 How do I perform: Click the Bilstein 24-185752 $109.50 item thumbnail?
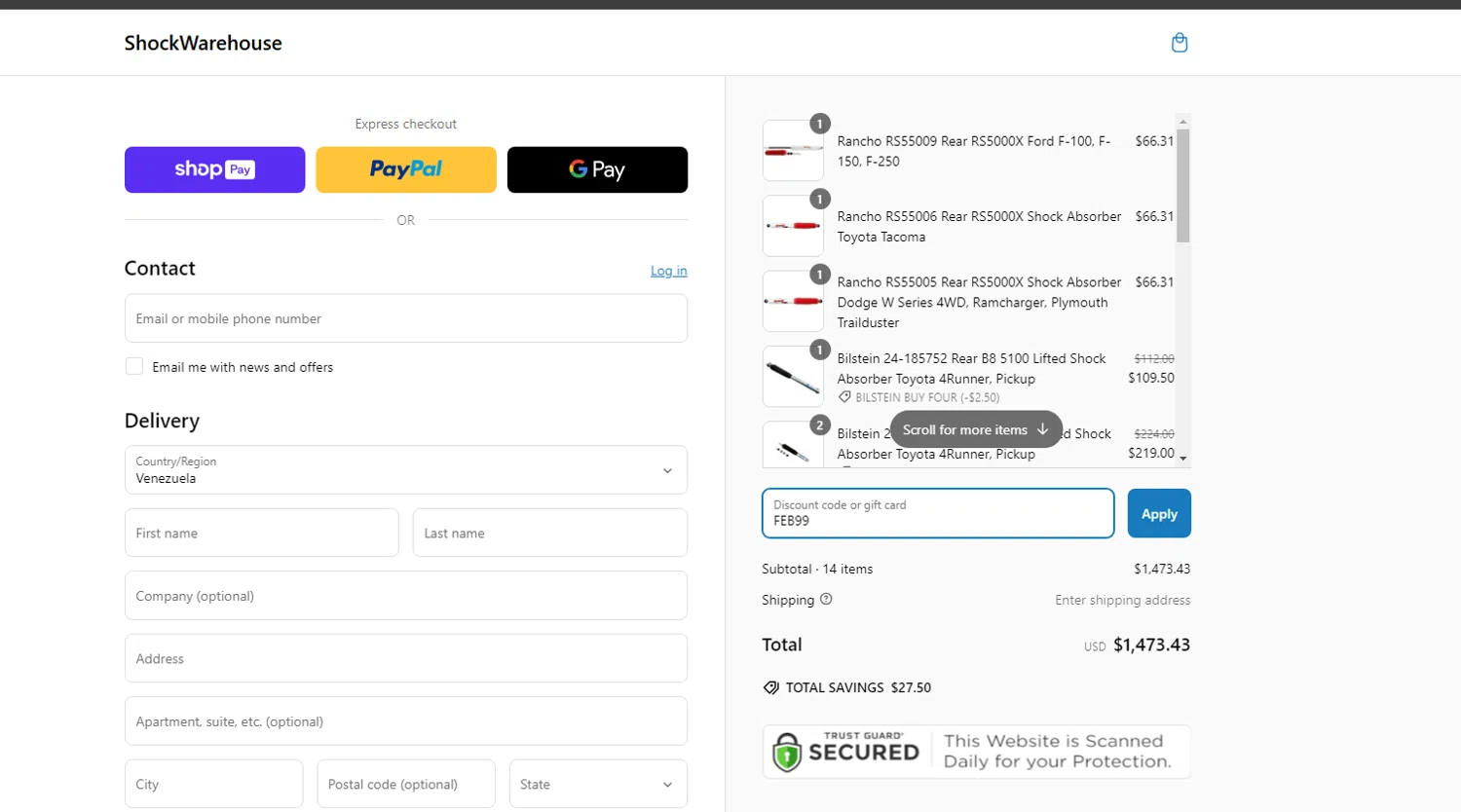point(793,377)
